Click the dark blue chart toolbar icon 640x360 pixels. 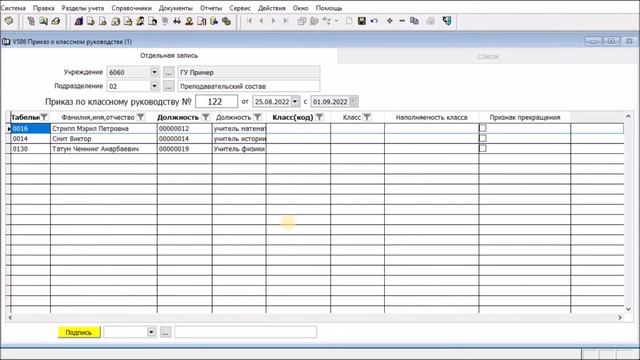coord(78,21)
